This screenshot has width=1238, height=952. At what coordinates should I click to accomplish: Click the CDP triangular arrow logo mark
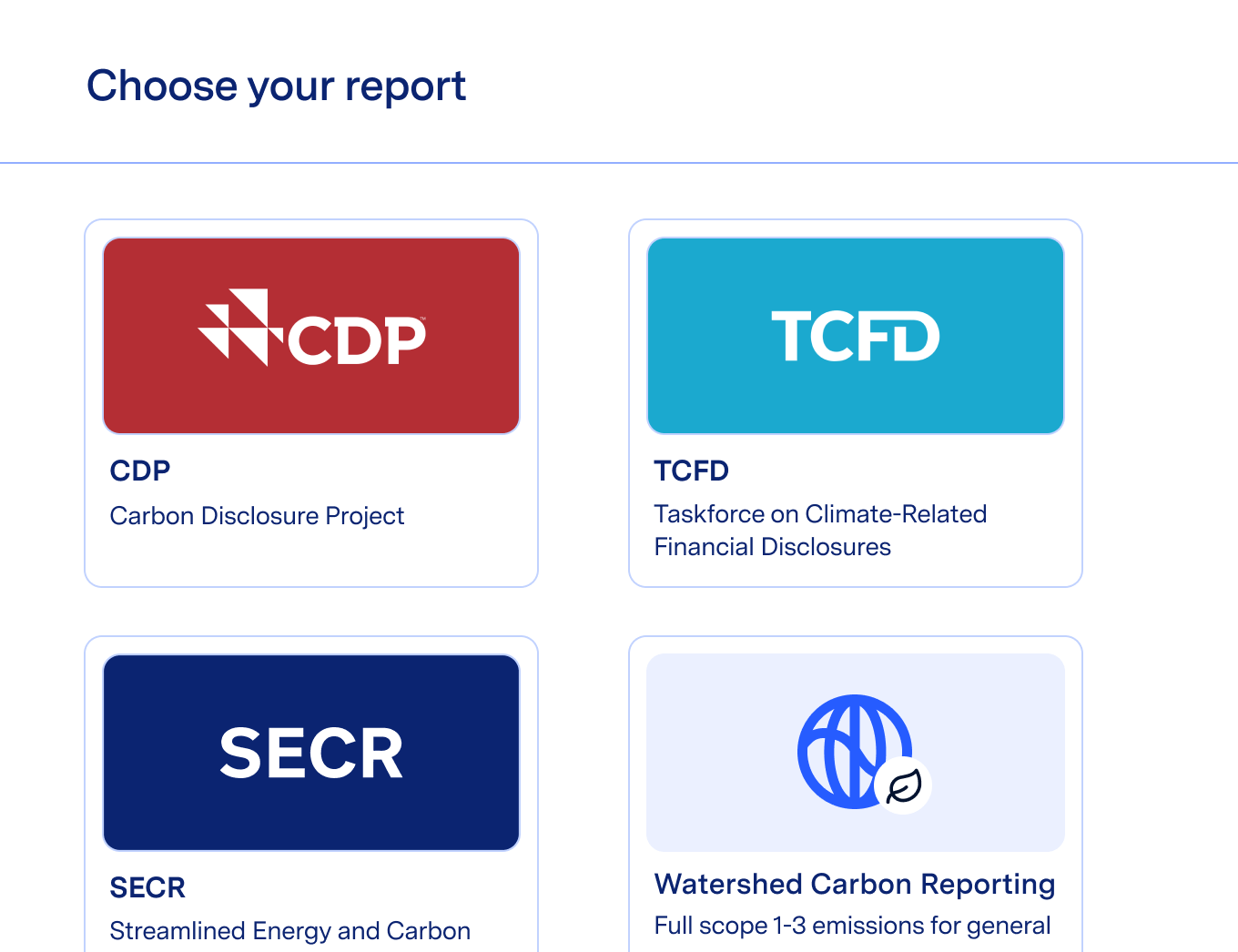[234, 327]
